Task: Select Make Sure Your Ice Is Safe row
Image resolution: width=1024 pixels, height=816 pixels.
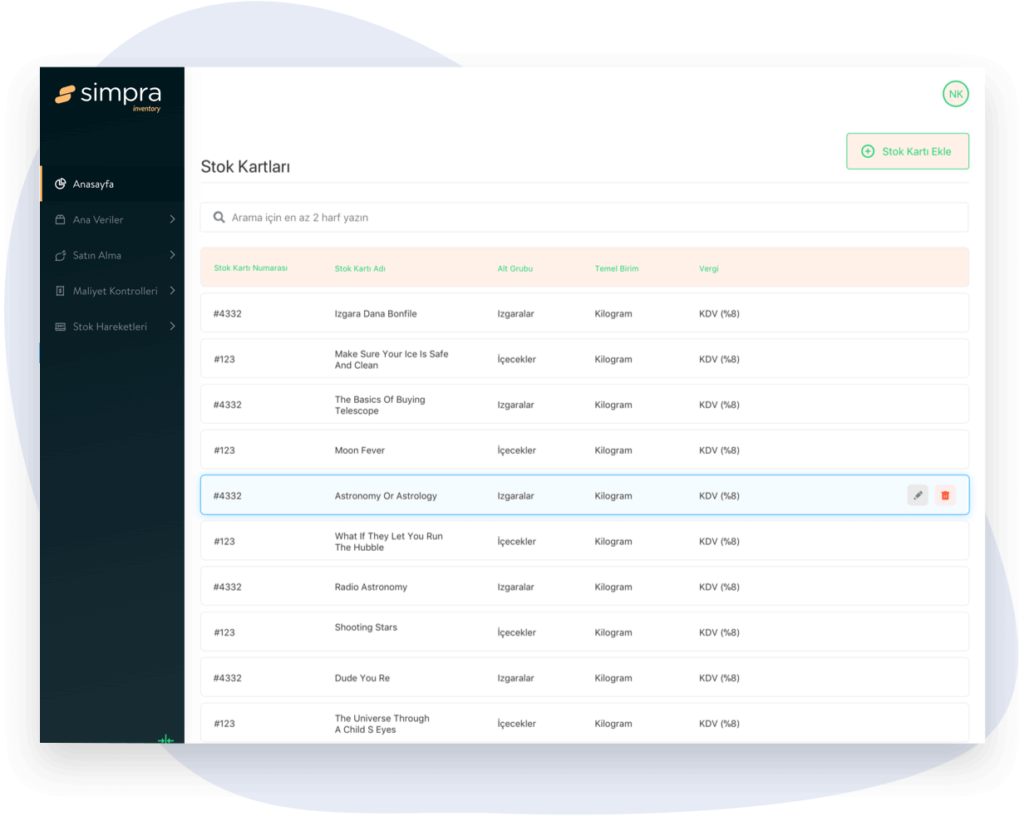Action: (x=584, y=359)
